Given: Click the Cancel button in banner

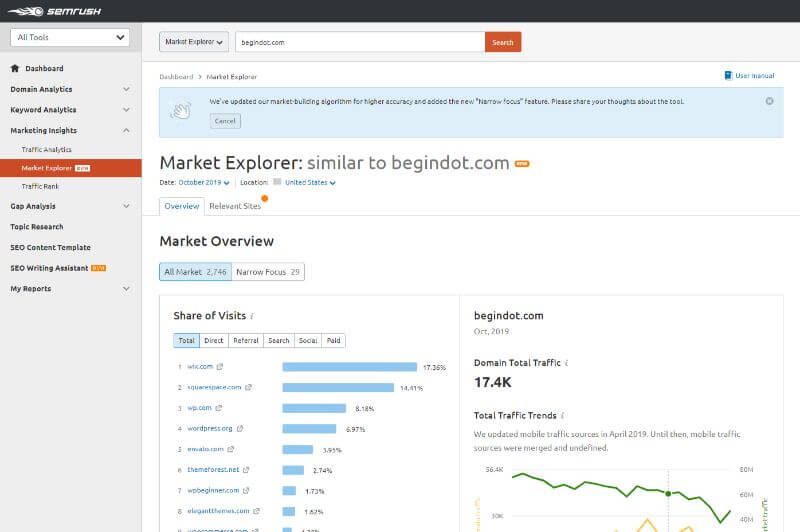Looking at the screenshot, I should (225, 121).
